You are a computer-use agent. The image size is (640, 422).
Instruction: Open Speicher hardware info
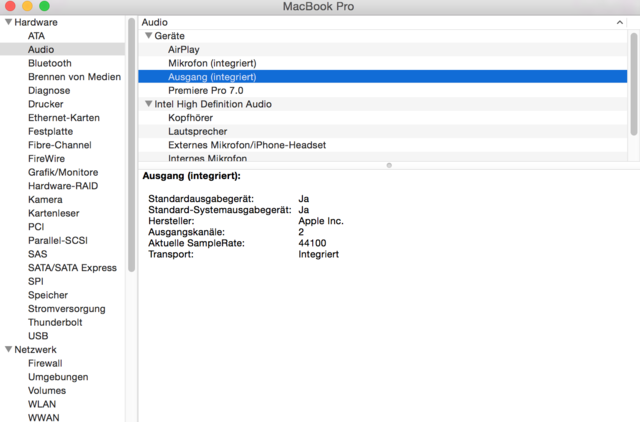[48, 295]
